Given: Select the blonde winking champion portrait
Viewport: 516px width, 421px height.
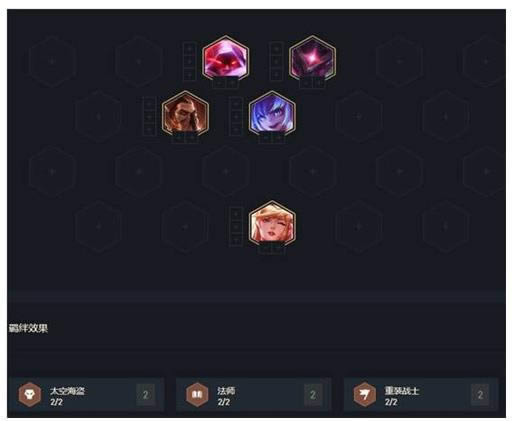Looking at the screenshot, I should coord(272,224).
